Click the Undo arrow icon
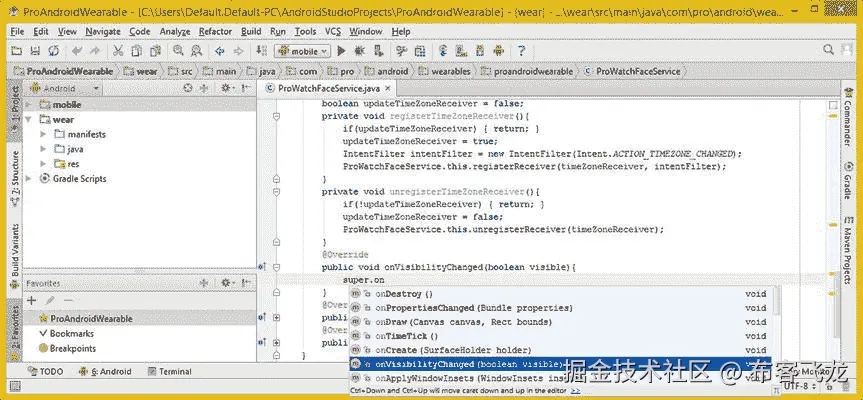This screenshot has width=863, height=400. pos(77,51)
